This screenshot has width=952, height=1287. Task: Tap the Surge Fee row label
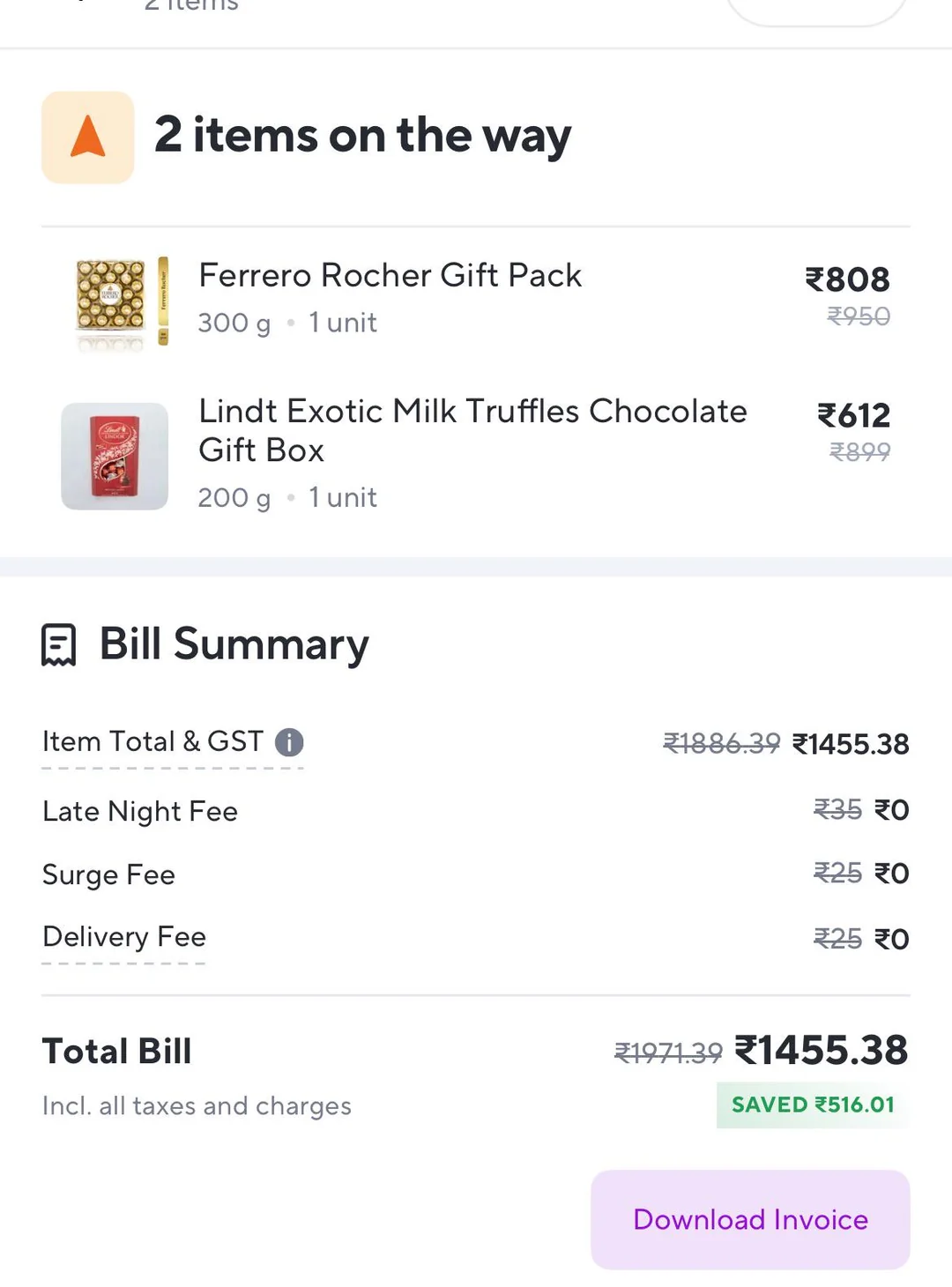coord(109,874)
